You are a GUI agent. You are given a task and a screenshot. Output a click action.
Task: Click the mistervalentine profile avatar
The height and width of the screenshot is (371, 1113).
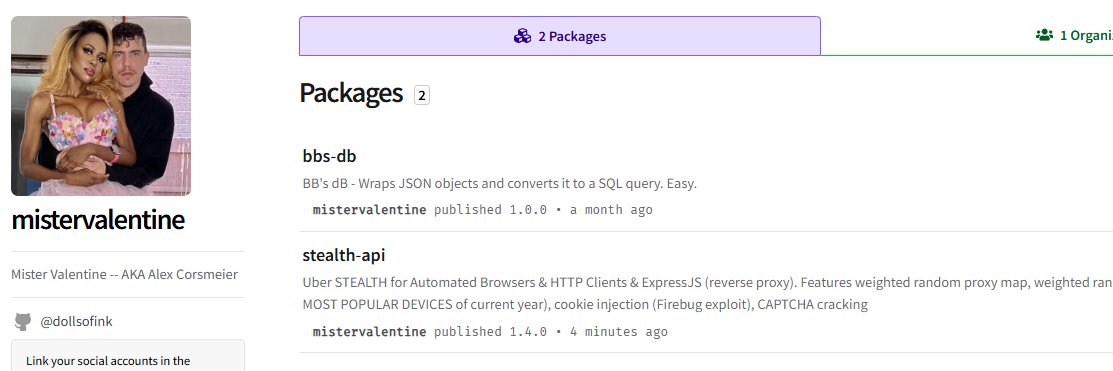click(x=101, y=106)
